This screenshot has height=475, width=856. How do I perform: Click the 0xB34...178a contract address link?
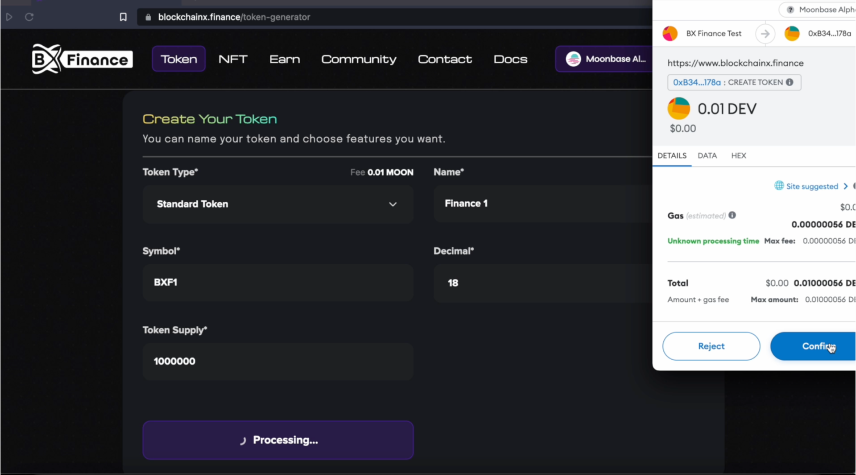pyautogui.click(x=697, y=82)
